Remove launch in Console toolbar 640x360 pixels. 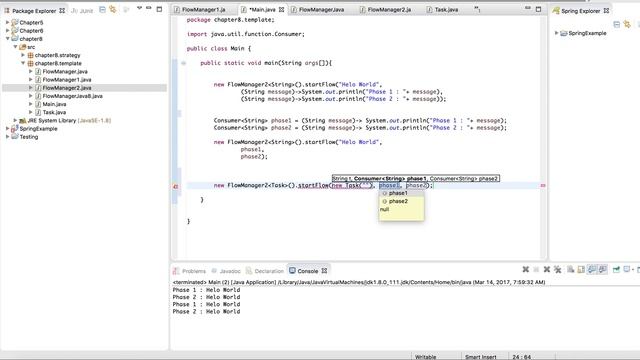pos(547,269)
